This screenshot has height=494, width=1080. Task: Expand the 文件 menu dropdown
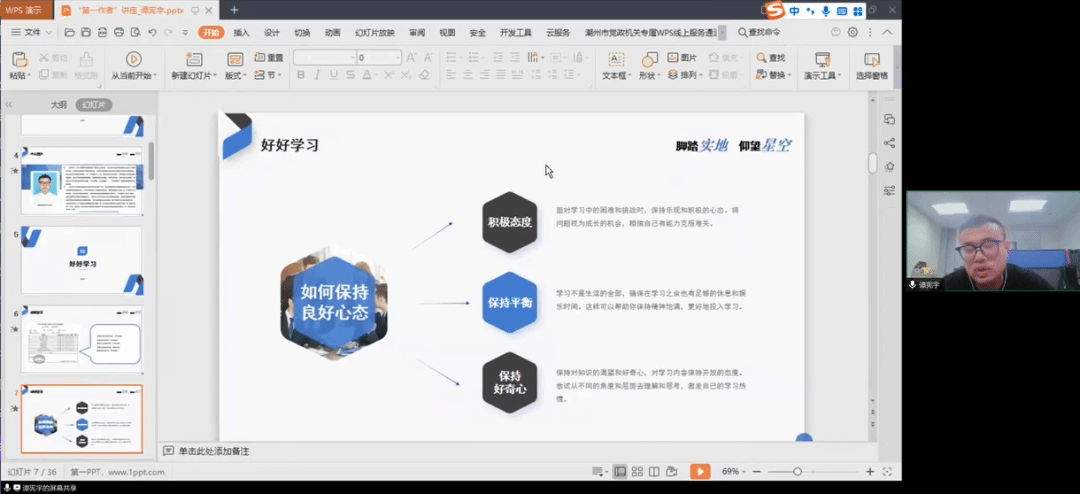tap(47, 32)
